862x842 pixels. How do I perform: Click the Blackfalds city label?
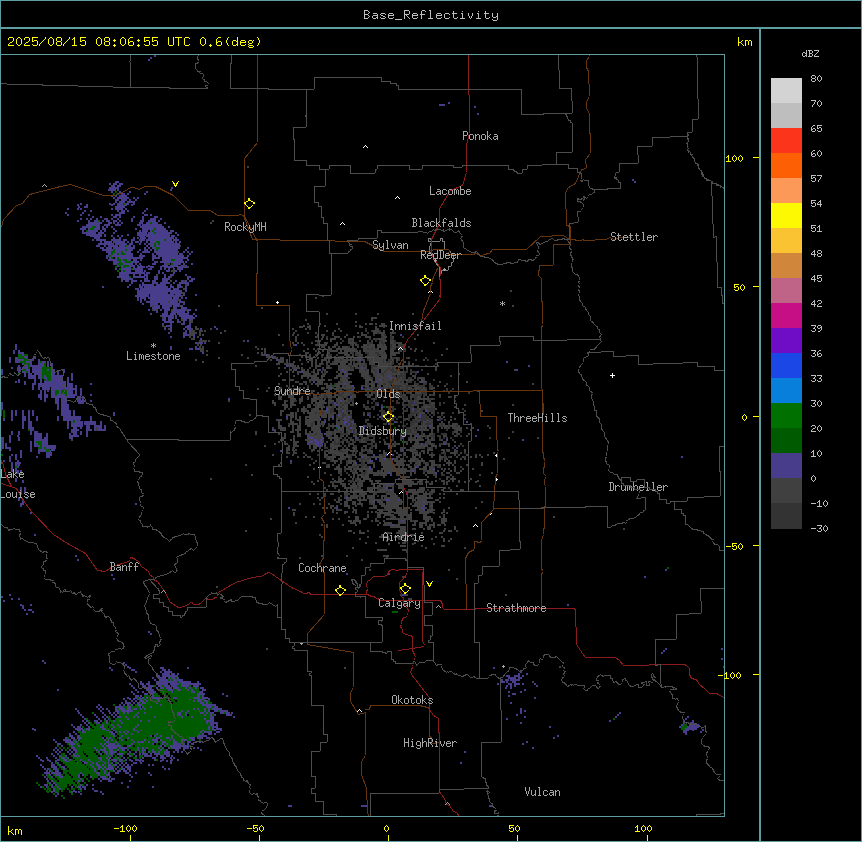coord(441,223)
